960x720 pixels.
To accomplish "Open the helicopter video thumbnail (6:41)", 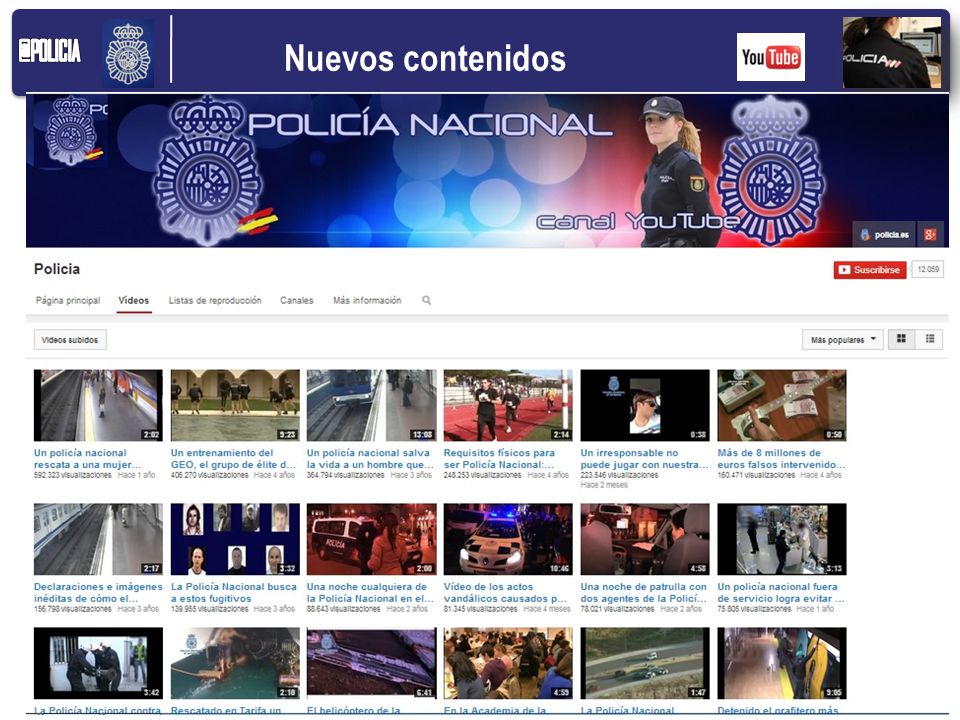I will (x=372, y=663).
